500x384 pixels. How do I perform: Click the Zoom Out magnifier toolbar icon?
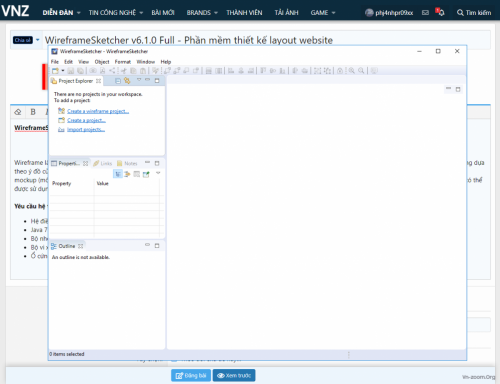coord(361,71)
